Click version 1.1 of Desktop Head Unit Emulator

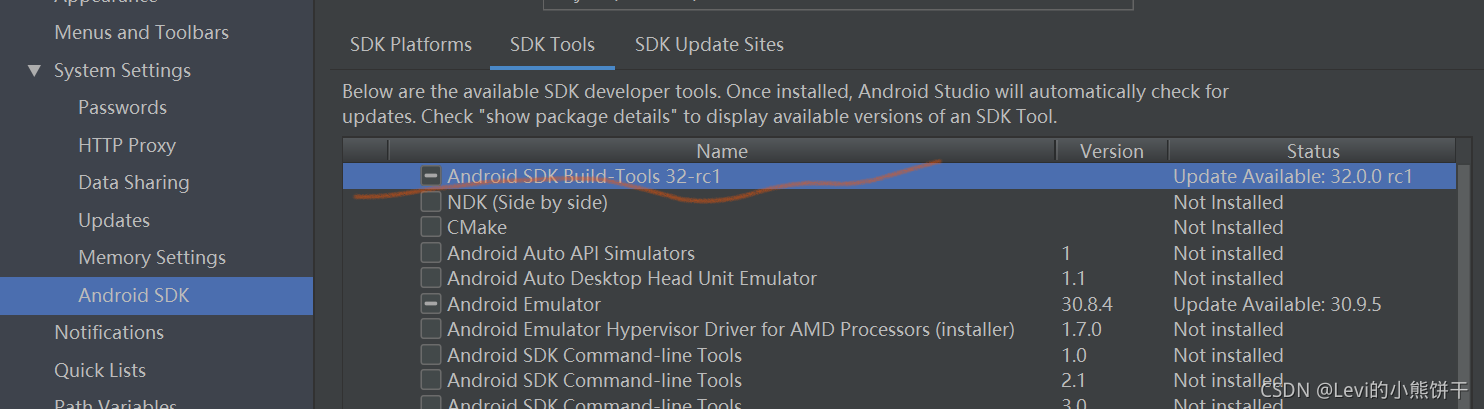1073,278
